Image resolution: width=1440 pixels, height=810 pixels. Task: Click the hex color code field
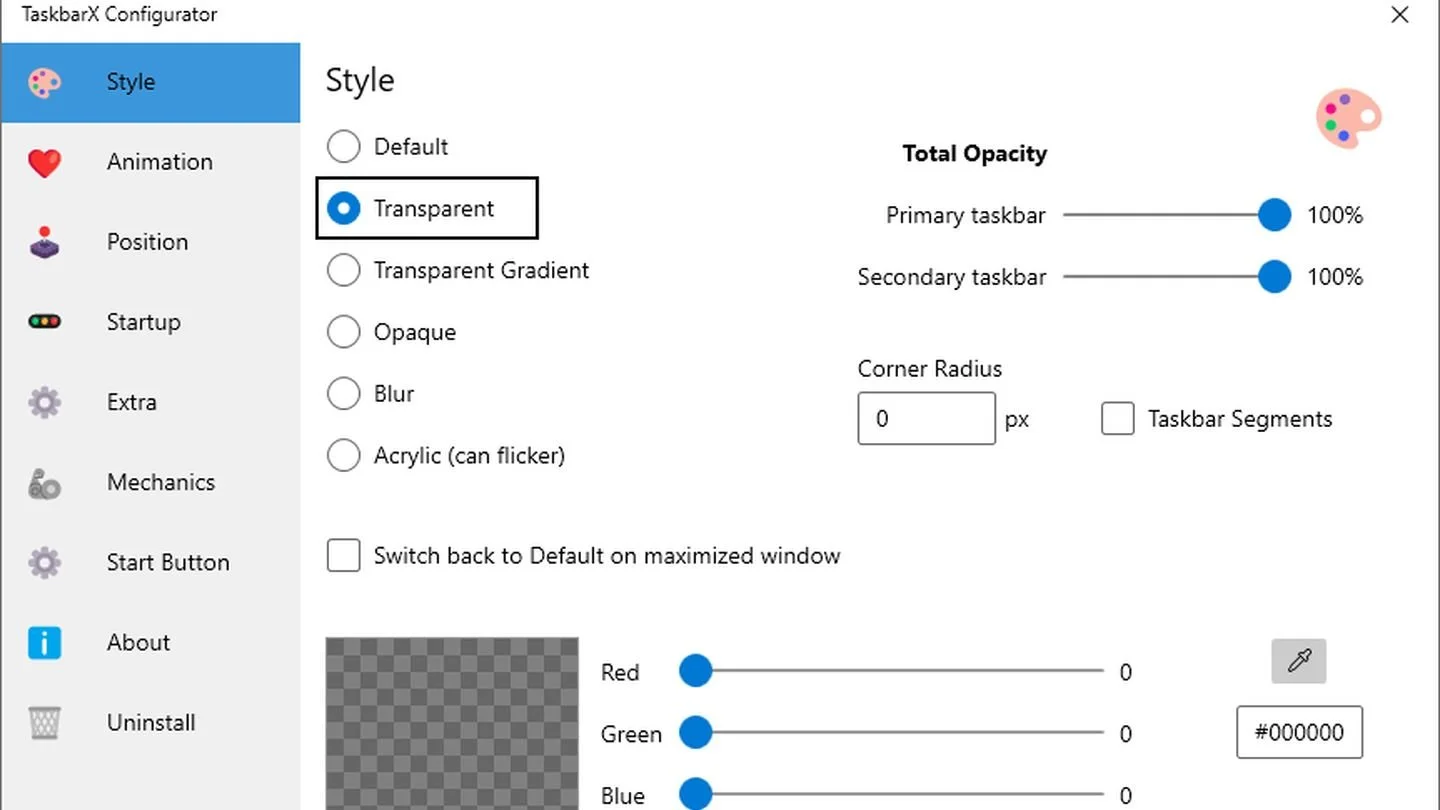tap(1299, 732)
